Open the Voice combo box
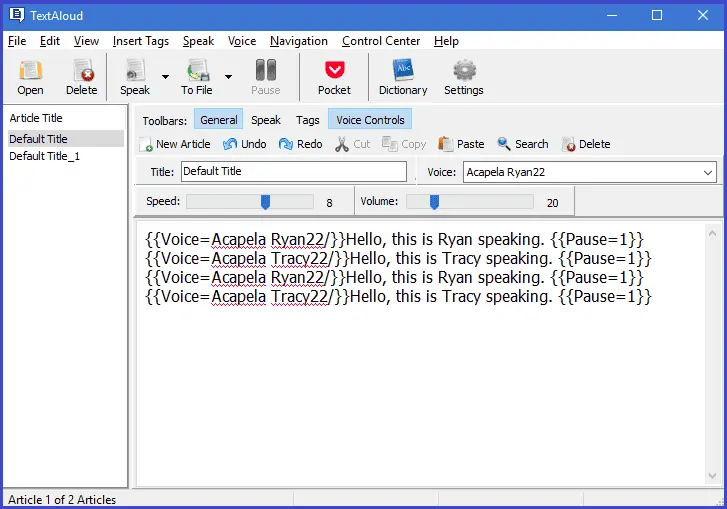The image size is (727, 509). click(589, 172)
